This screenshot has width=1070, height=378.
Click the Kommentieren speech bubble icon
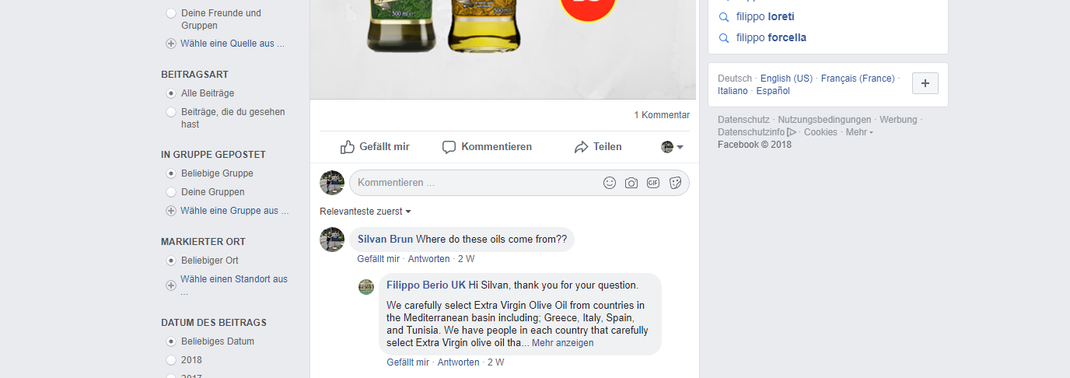(448, 147)
